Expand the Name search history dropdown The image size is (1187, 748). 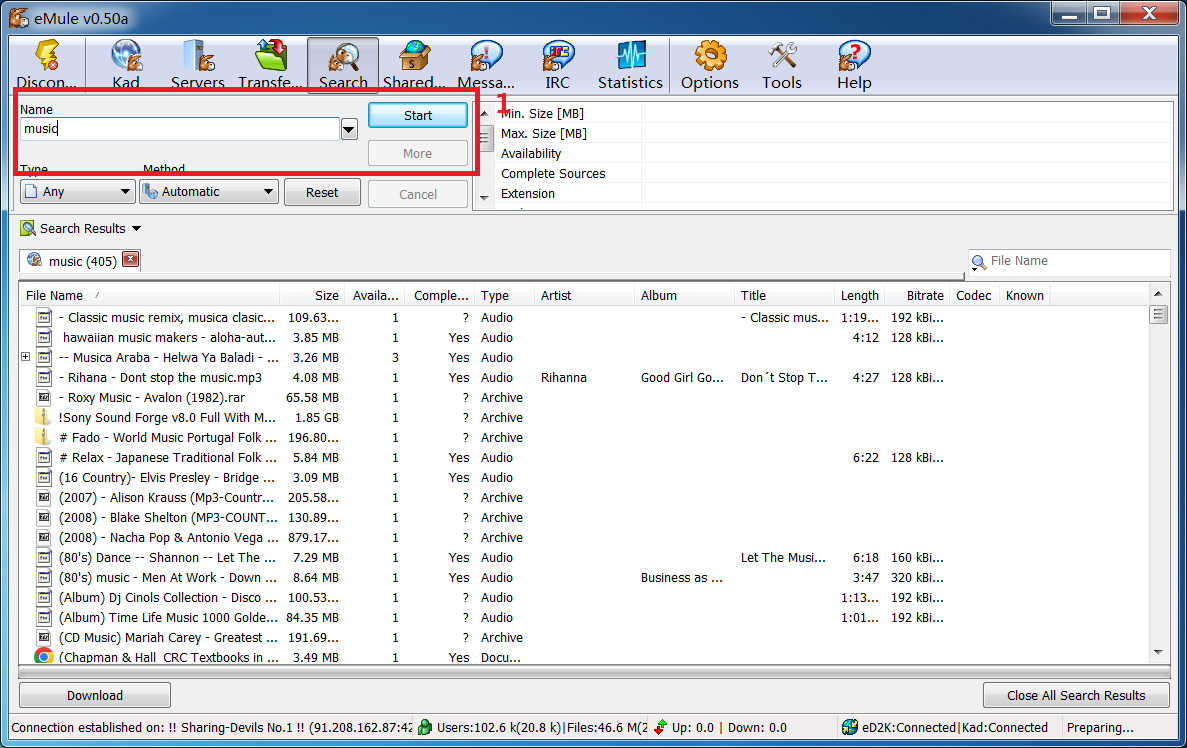pyautogui.click(x=349, y=129)
